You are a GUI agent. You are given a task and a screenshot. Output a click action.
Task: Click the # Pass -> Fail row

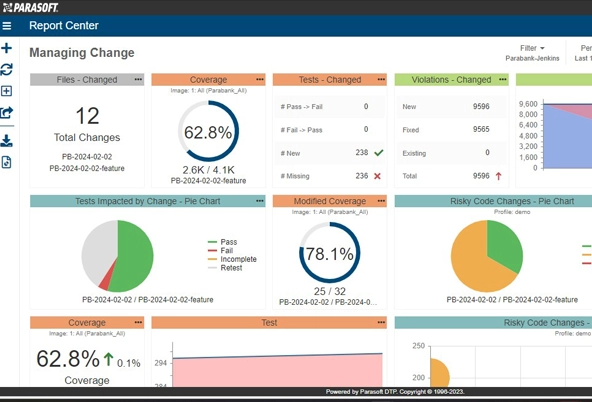pos(329,107)
